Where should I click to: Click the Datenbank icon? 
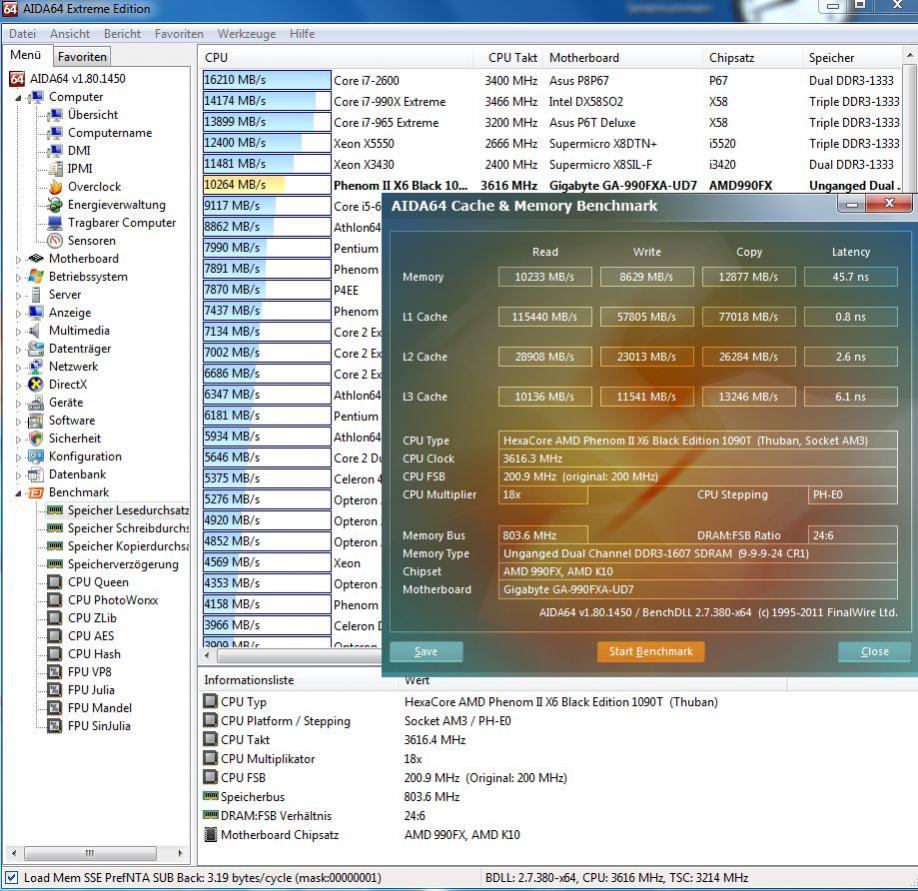(x=36, y=475)
